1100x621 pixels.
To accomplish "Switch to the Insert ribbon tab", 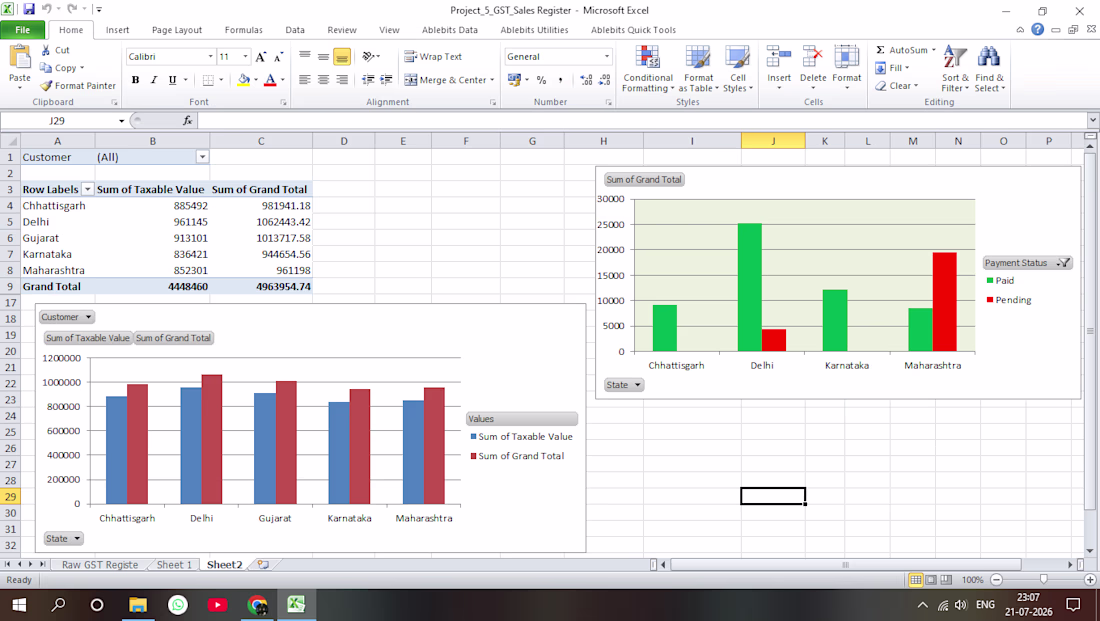I will pyautogui.click(x=117, y=30).
